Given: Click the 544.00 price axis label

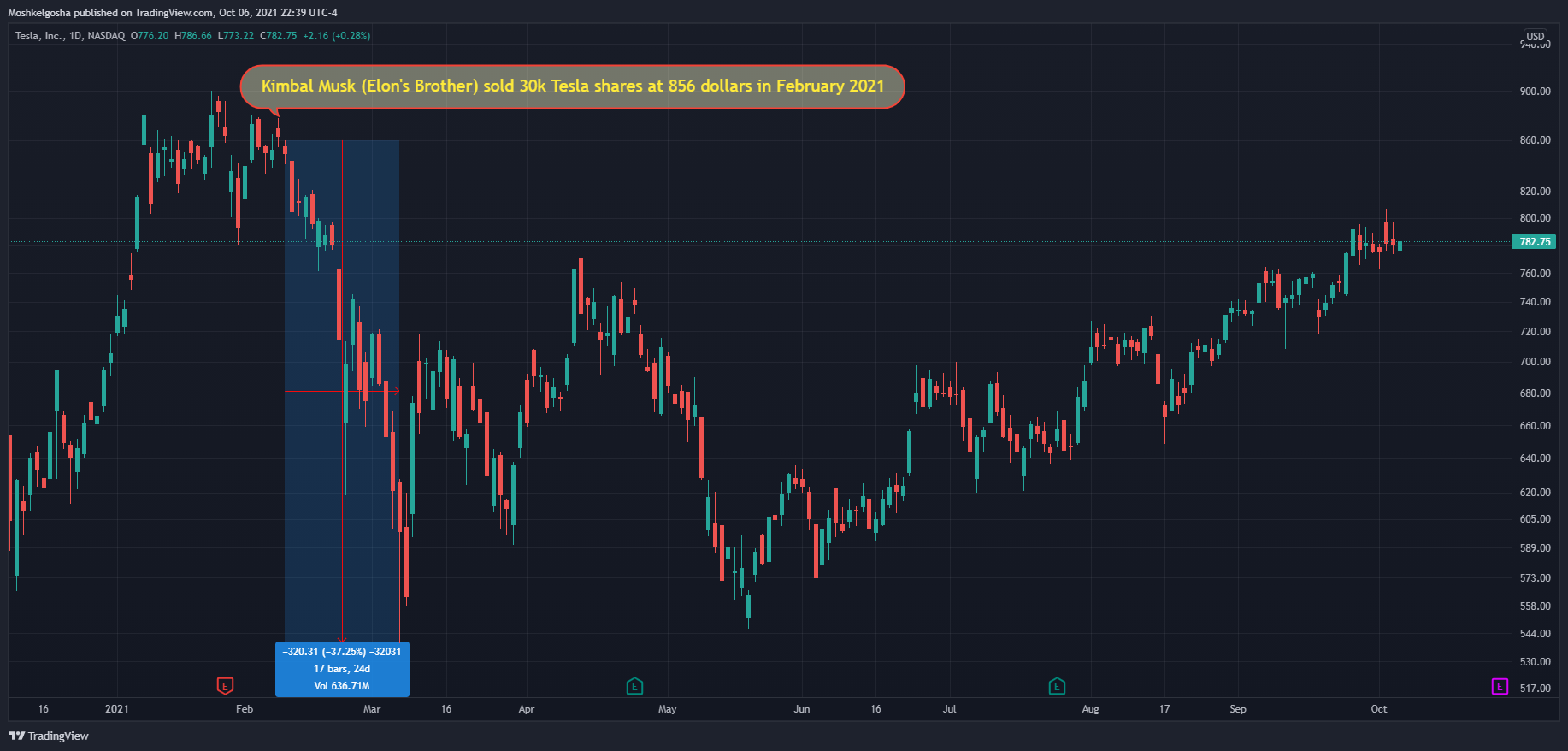Looking at the screenshot, I should tap(1536, 634).
